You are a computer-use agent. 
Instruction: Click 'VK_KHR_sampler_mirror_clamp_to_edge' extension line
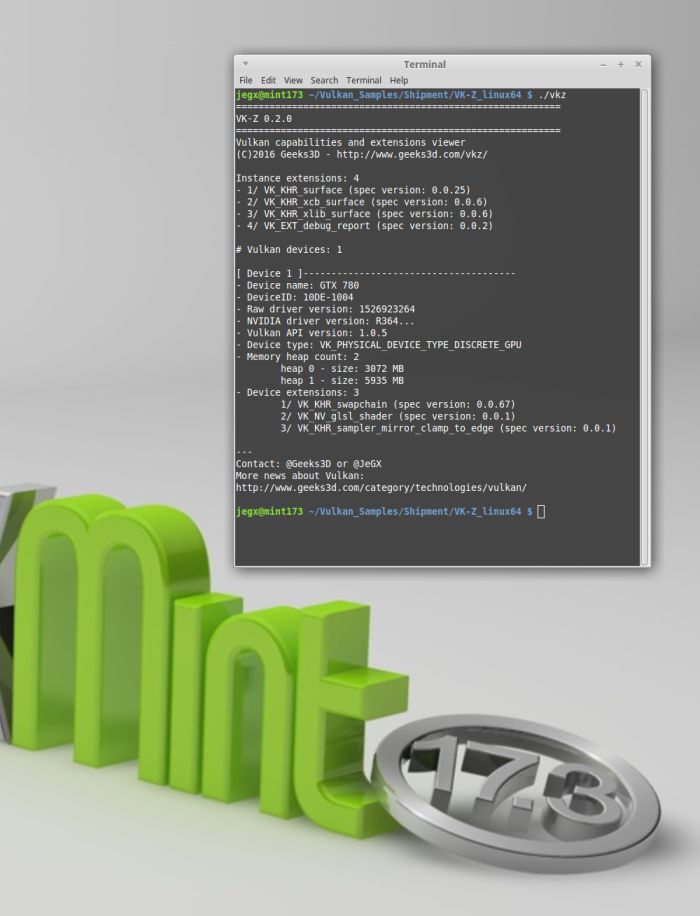(448, 428)
